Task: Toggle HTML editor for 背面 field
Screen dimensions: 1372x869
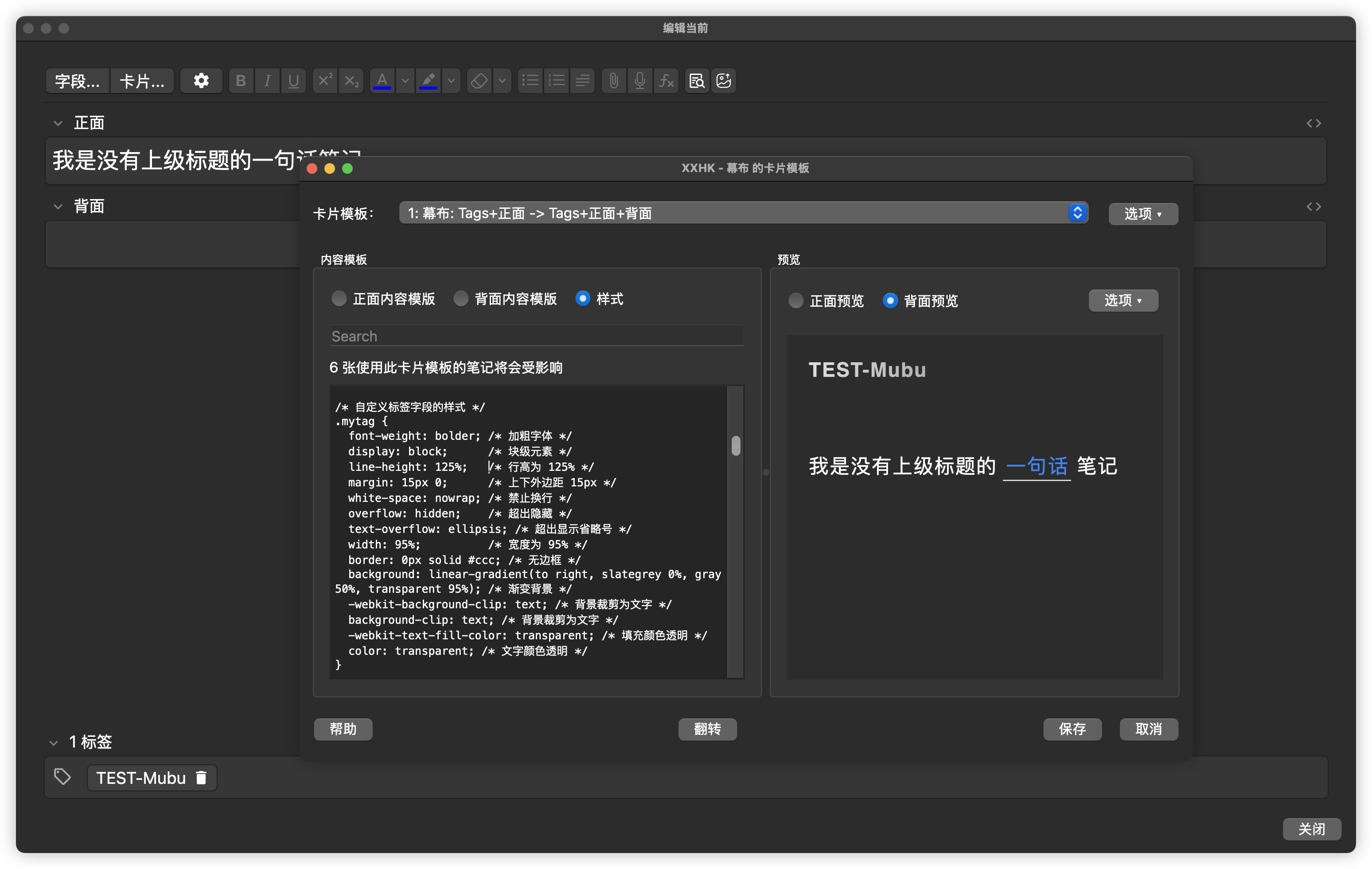Action: tap(1314, 207)
